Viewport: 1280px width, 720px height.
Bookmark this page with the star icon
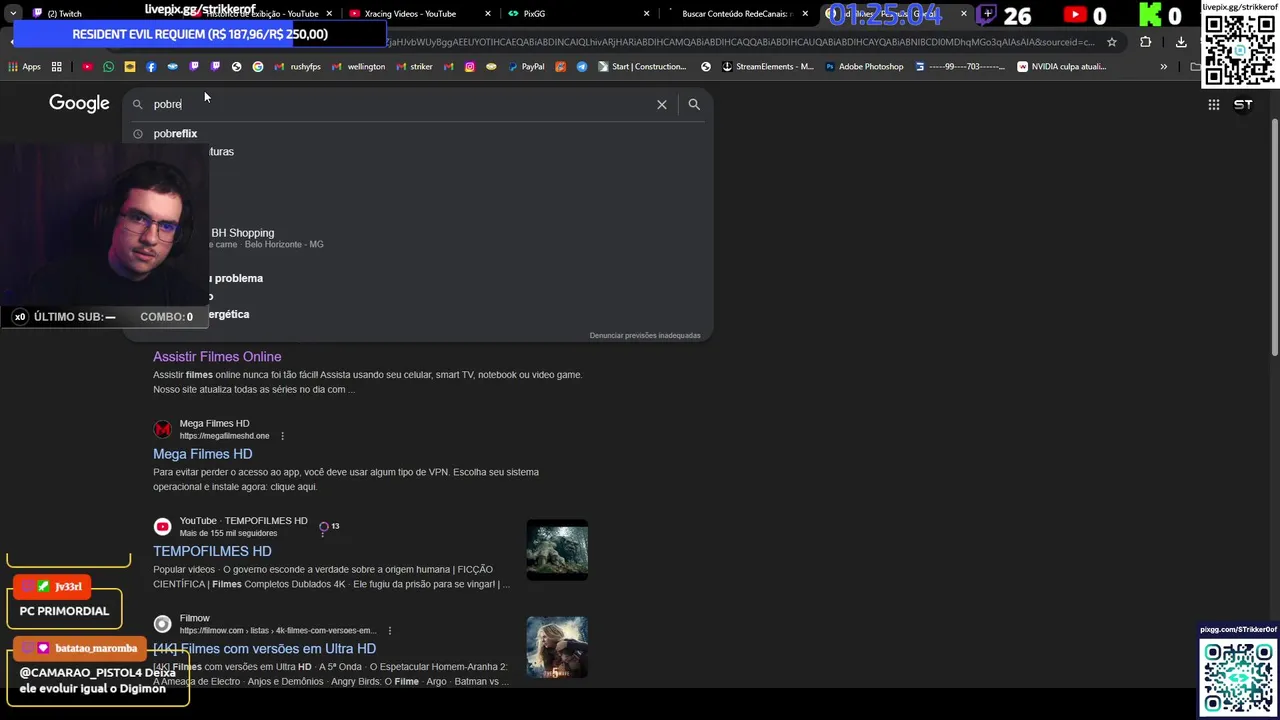coord(1111,42)
